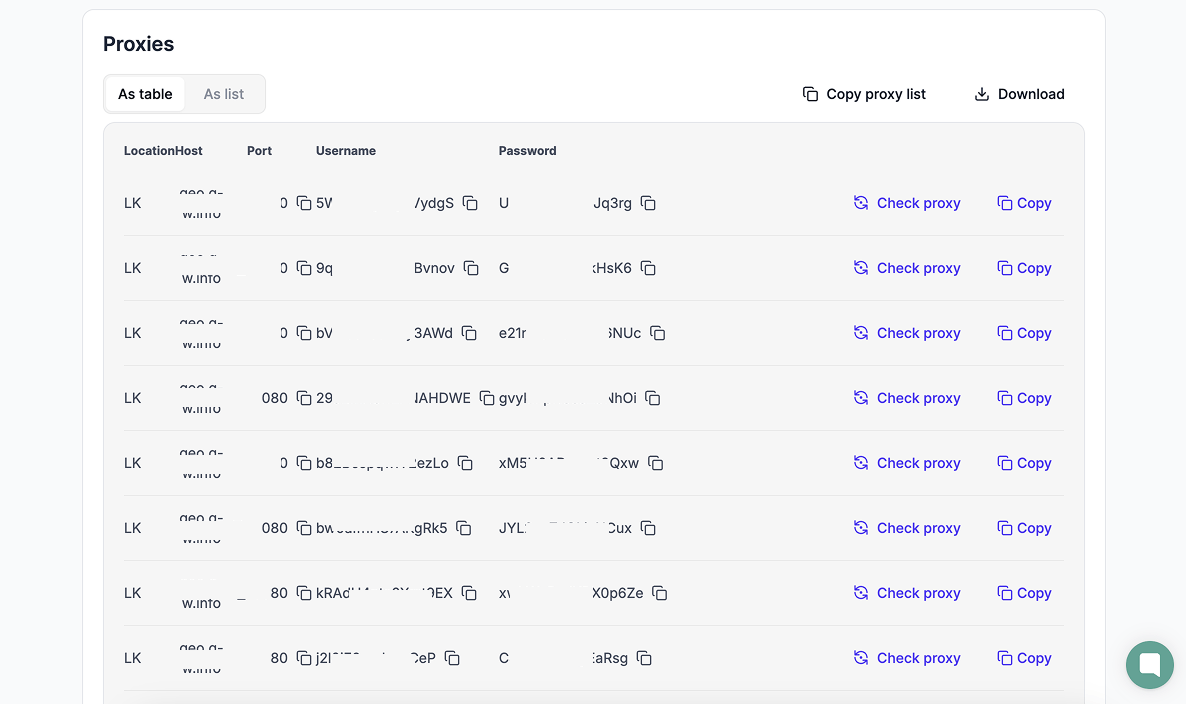Copy password ending in Cux
The height and width of the screenshot is (704, 1186).
[648, 529]
